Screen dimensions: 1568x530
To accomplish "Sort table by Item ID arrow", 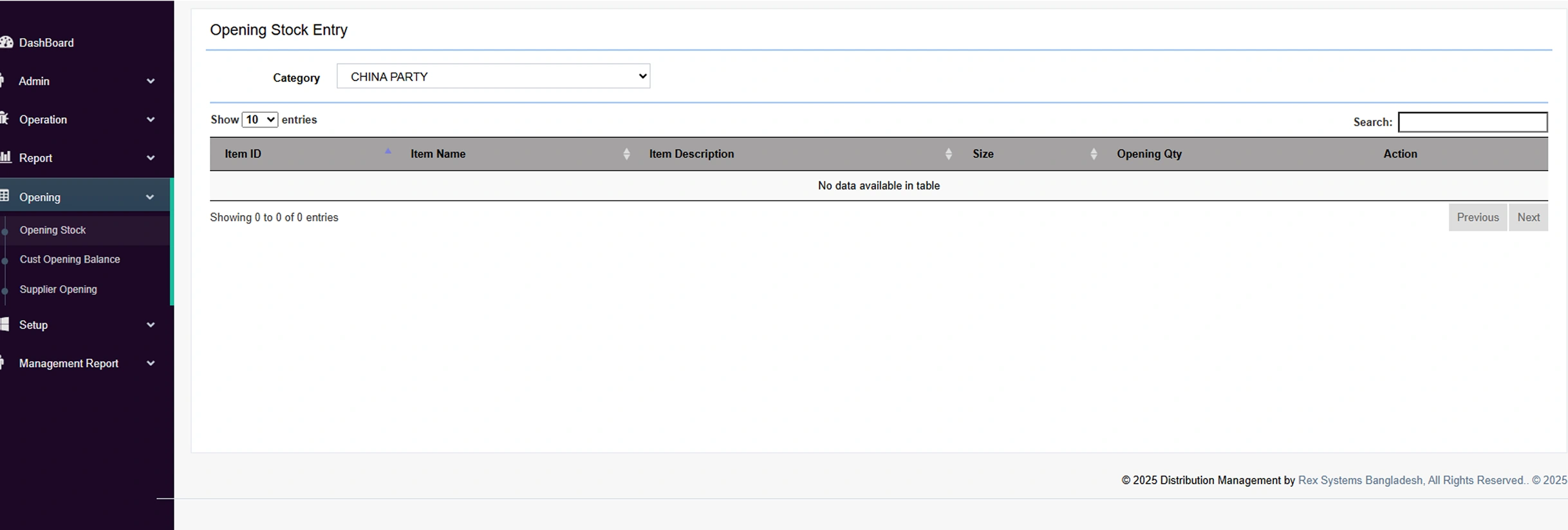I will click(387, 153).
